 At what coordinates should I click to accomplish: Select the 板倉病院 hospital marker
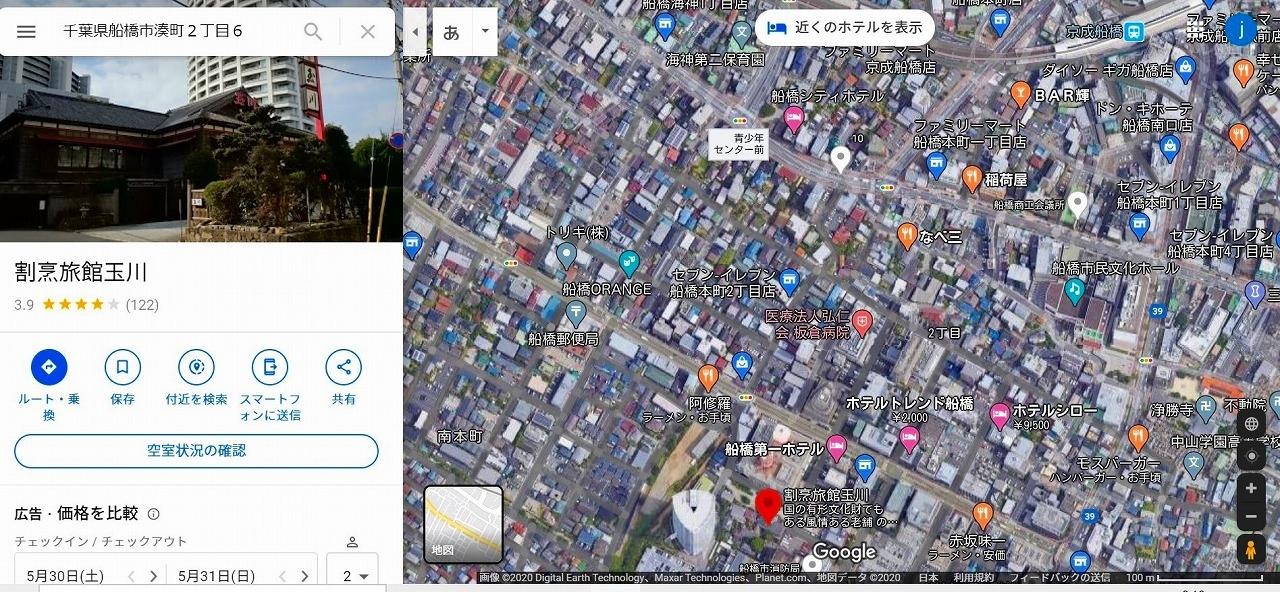tap(862, 323)
